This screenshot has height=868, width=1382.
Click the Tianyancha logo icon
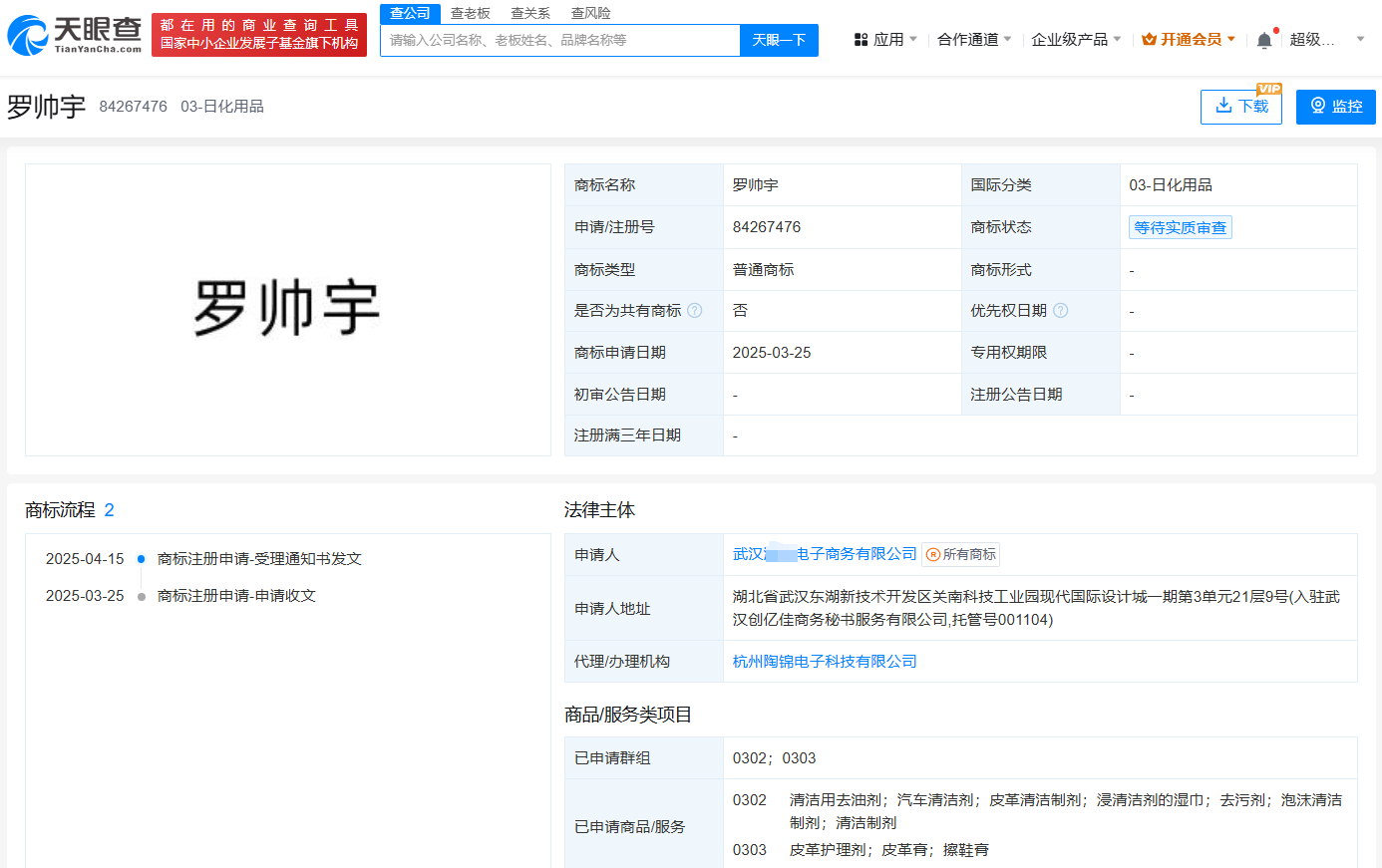28,36
